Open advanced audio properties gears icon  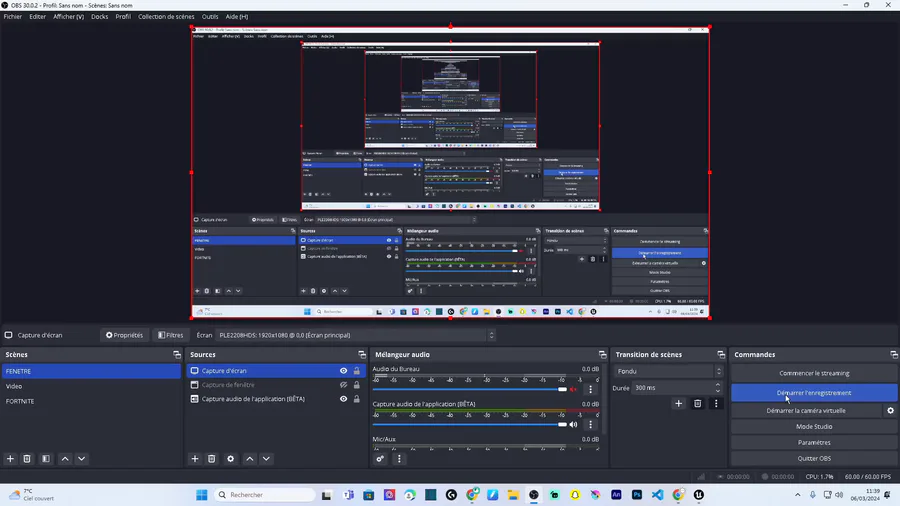pos(380,459)
